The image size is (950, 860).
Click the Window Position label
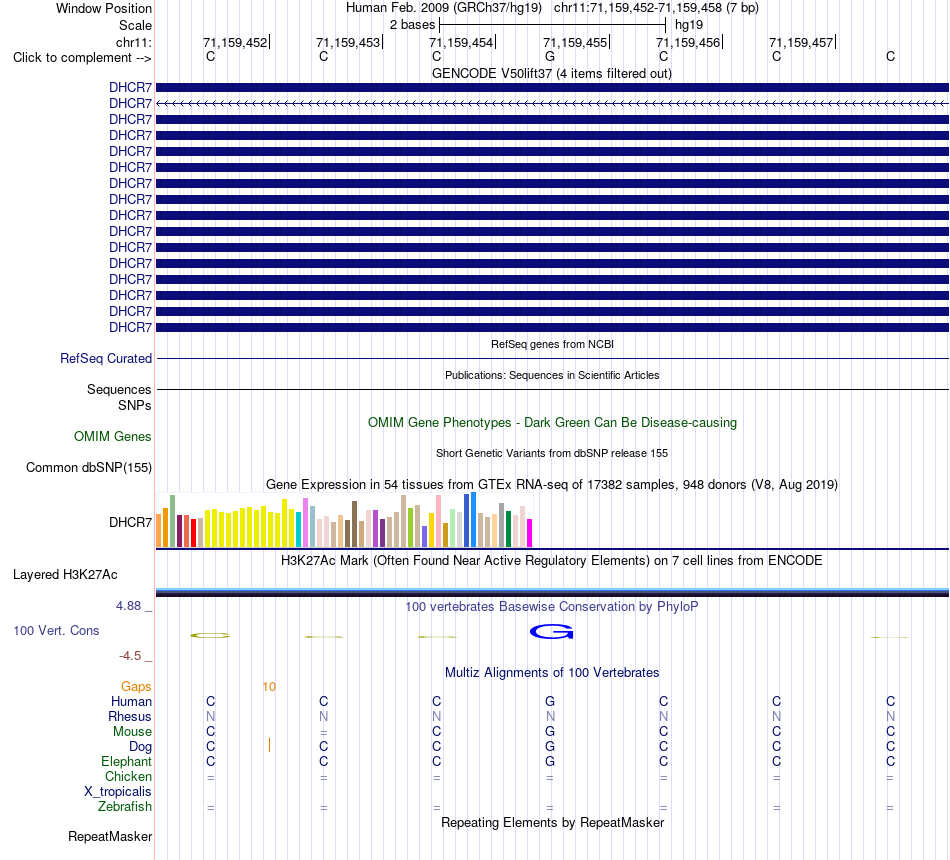(x=104, y=8)
